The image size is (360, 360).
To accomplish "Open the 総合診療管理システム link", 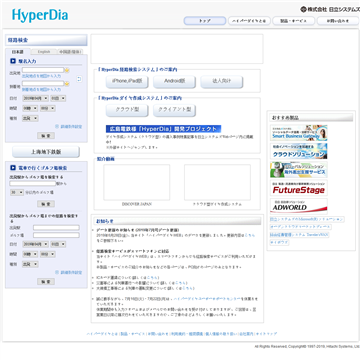I will pyautogui.click(x=299, y=235).
